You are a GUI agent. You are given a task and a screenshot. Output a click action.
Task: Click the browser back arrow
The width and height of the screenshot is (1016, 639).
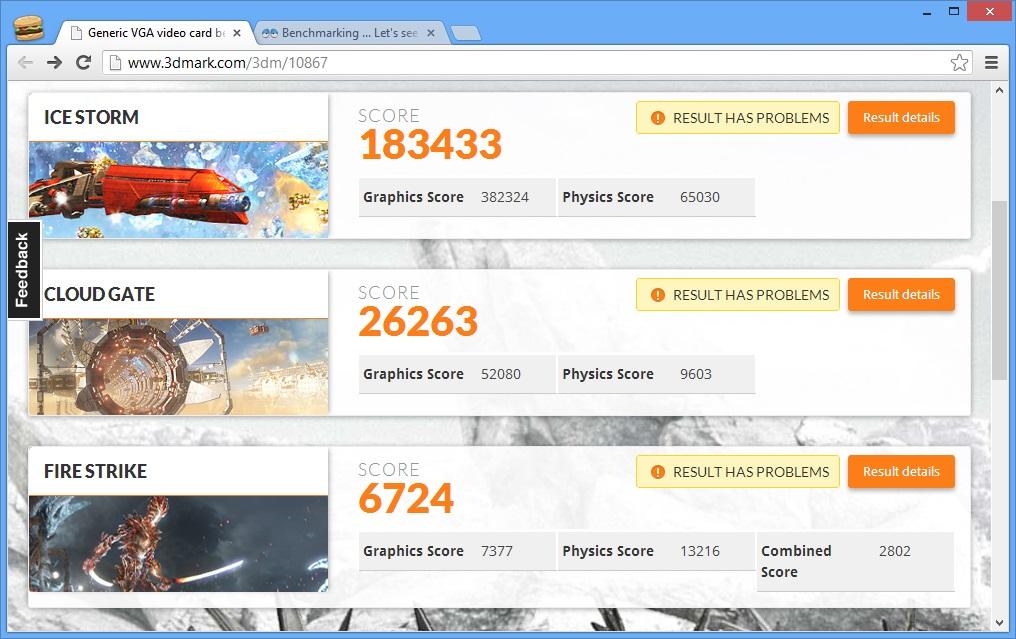click(26, 62)
